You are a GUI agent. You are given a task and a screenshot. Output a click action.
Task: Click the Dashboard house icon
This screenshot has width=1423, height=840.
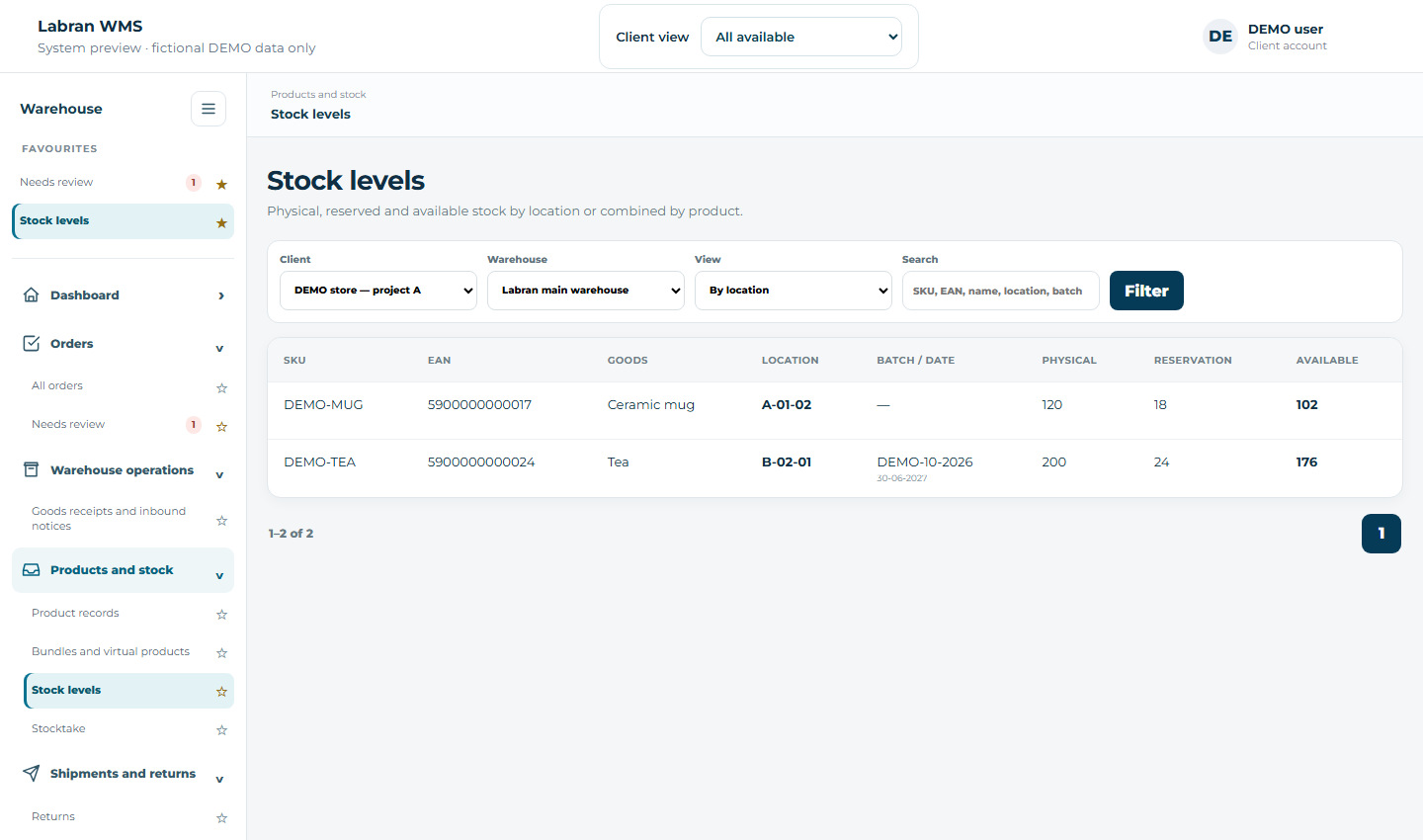(x=32, y=294)
